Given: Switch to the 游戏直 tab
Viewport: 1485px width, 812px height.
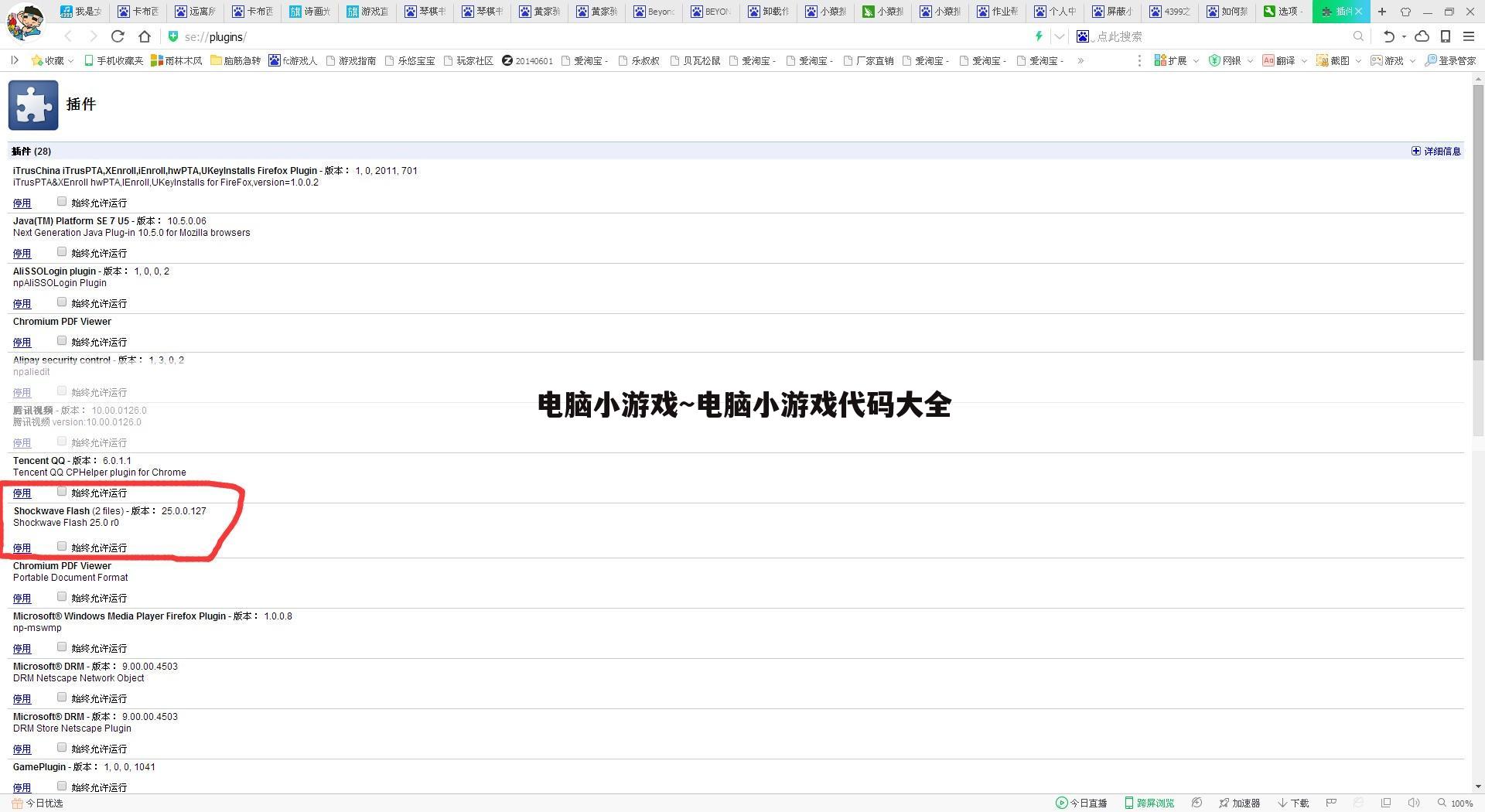Looking at the screenshot, I should [x=367, y=12].
